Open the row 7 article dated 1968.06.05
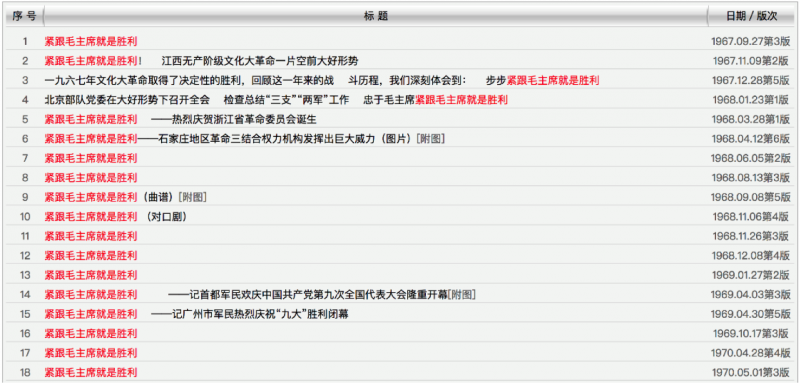This screenshot has width=800, height=383. click(x=91, y=158)
